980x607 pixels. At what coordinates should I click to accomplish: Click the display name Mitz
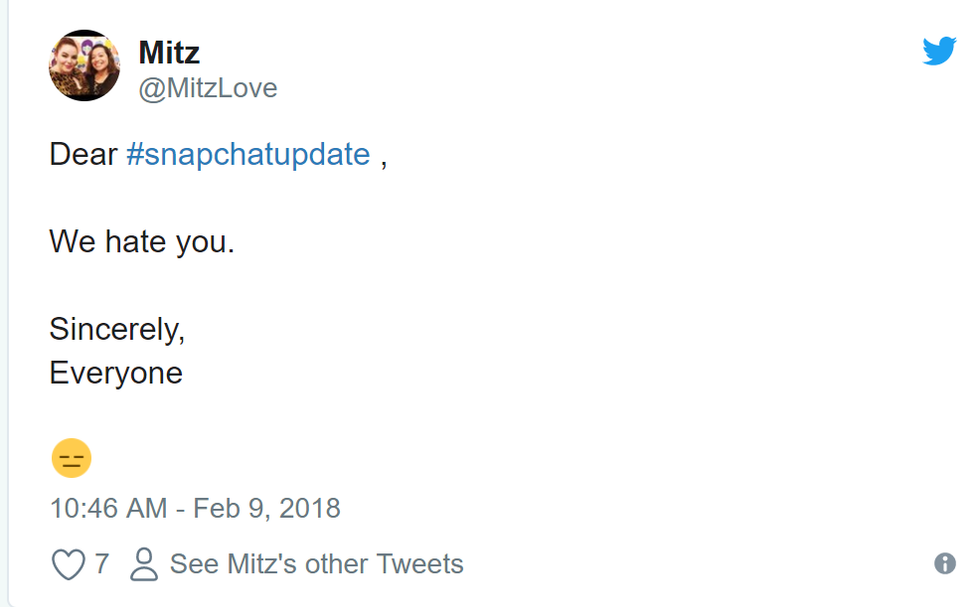pos(170,51)
